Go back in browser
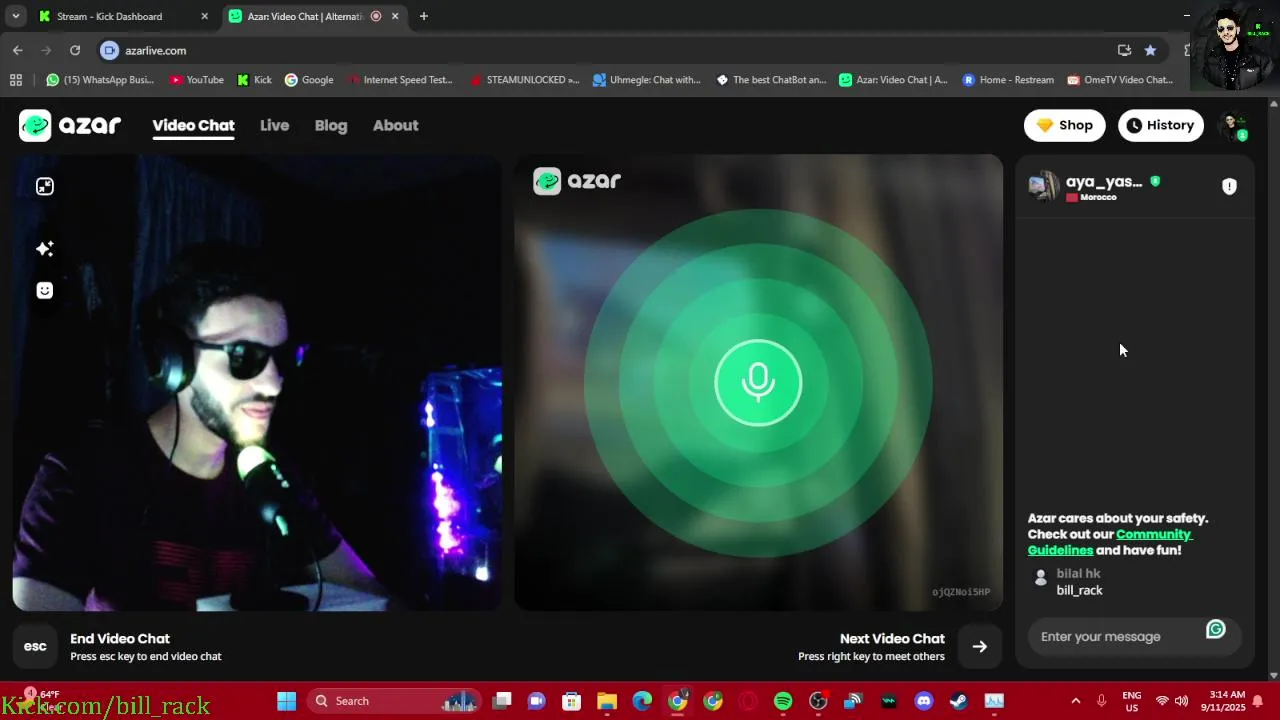The image size is (1280, 720). pos(17,50)
